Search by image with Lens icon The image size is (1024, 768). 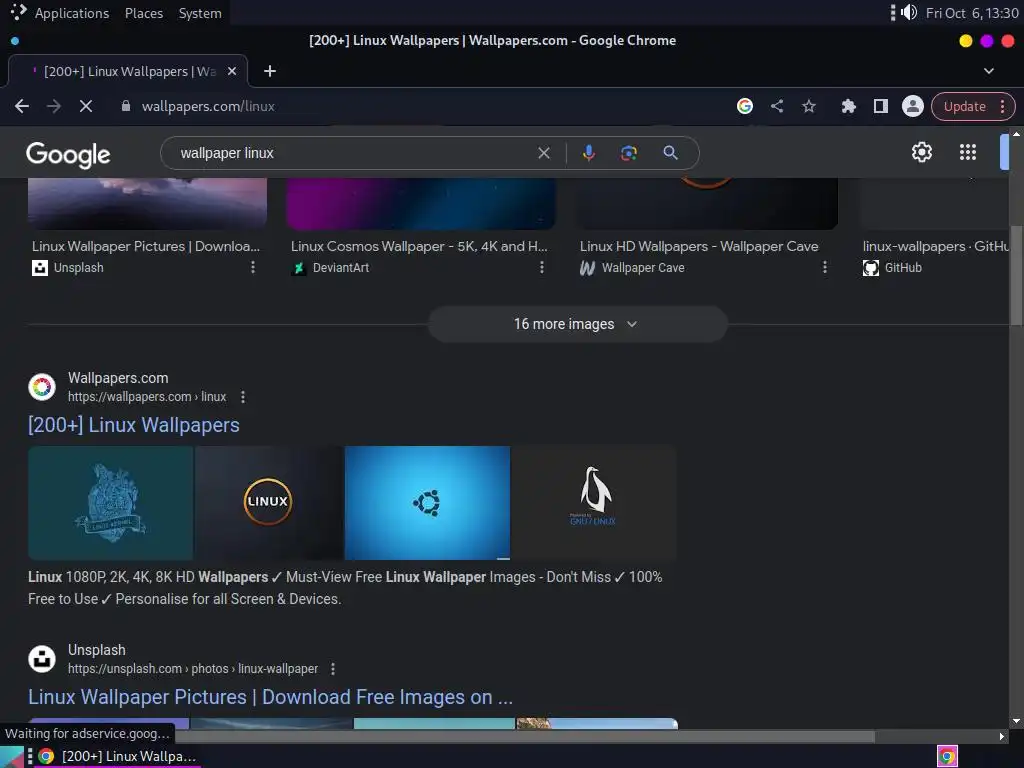tap(628, 153)
